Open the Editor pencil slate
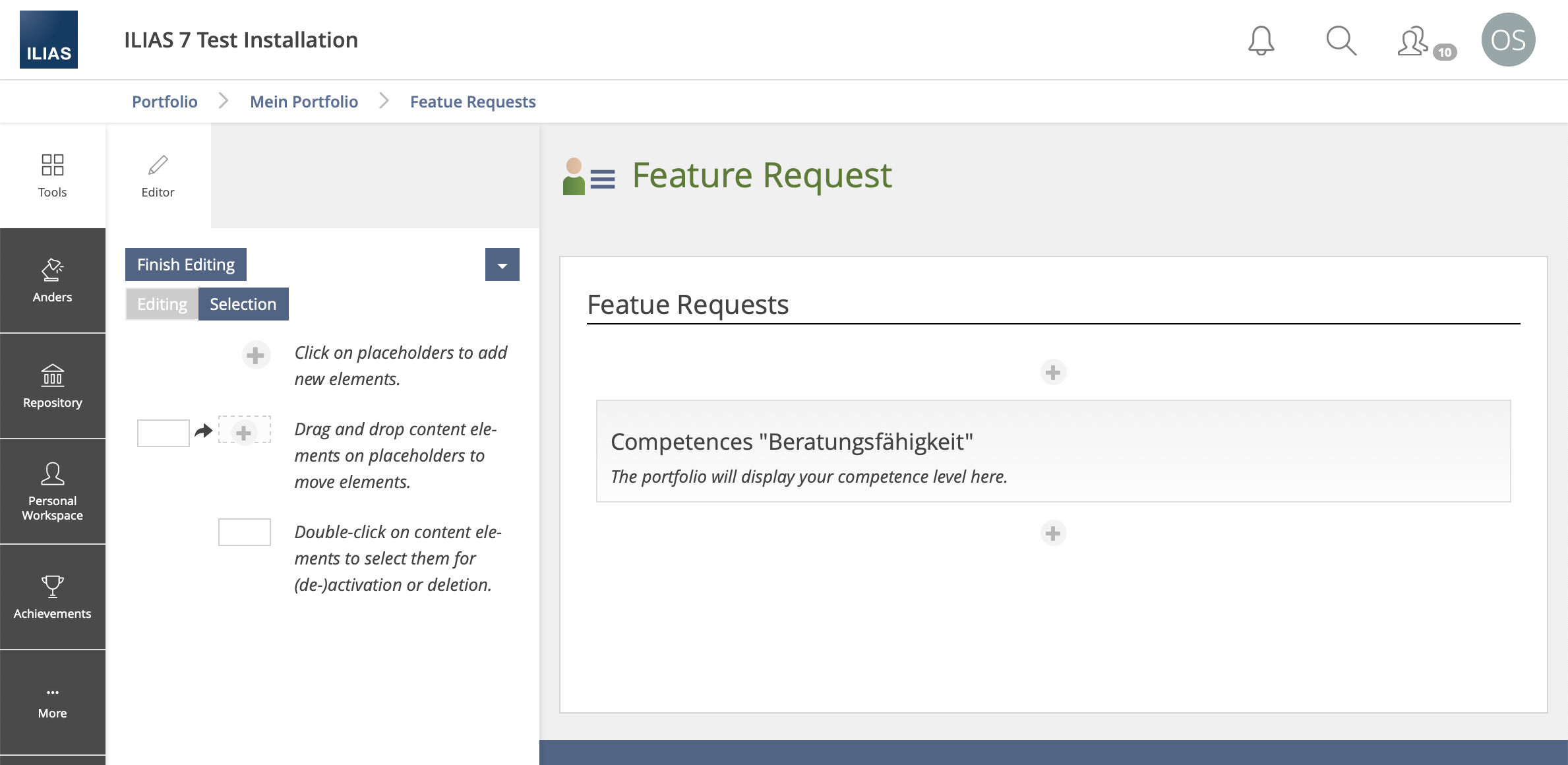 (x=158, y=175)
